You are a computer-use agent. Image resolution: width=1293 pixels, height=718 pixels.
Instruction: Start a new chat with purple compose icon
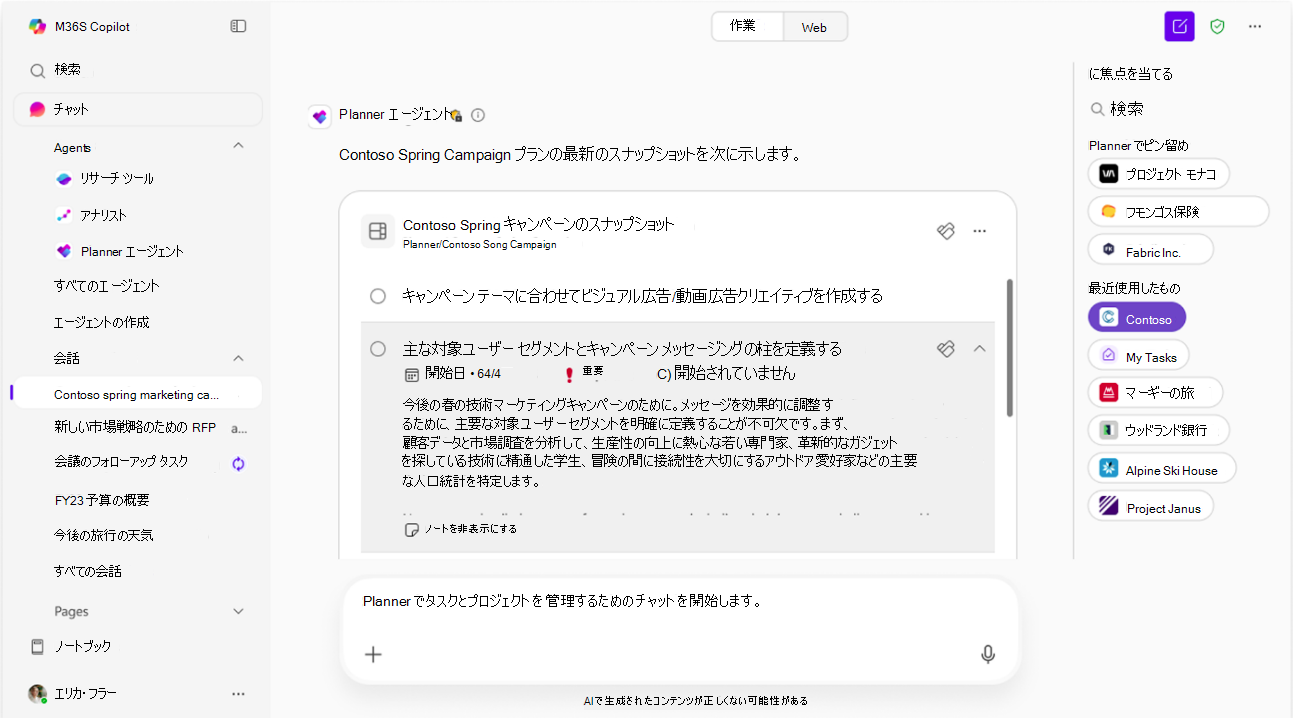[x=1180, y=27]
